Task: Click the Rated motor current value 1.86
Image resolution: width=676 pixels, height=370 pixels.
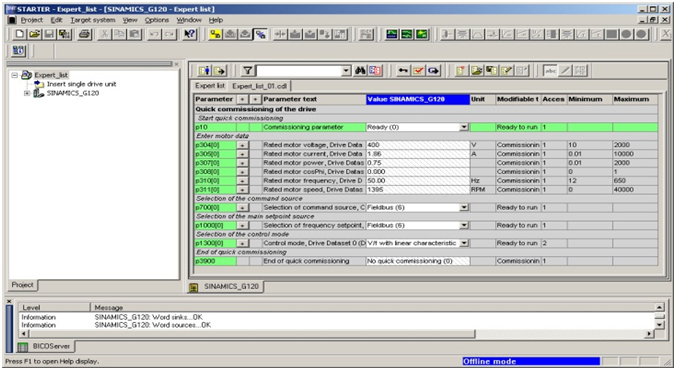Action: (418, 154)
